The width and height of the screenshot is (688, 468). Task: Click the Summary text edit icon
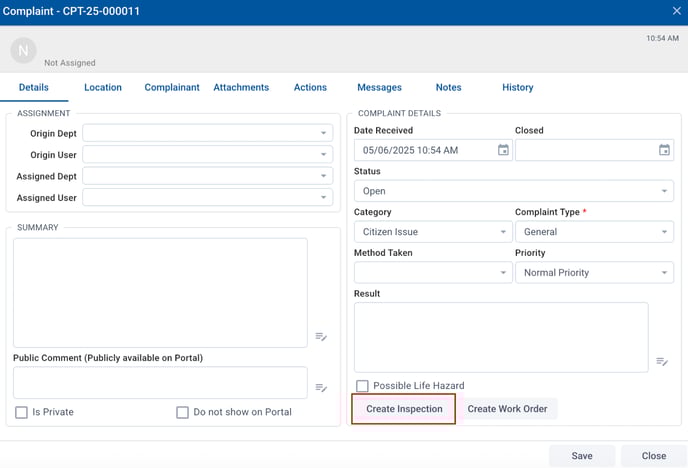point(321,337)
